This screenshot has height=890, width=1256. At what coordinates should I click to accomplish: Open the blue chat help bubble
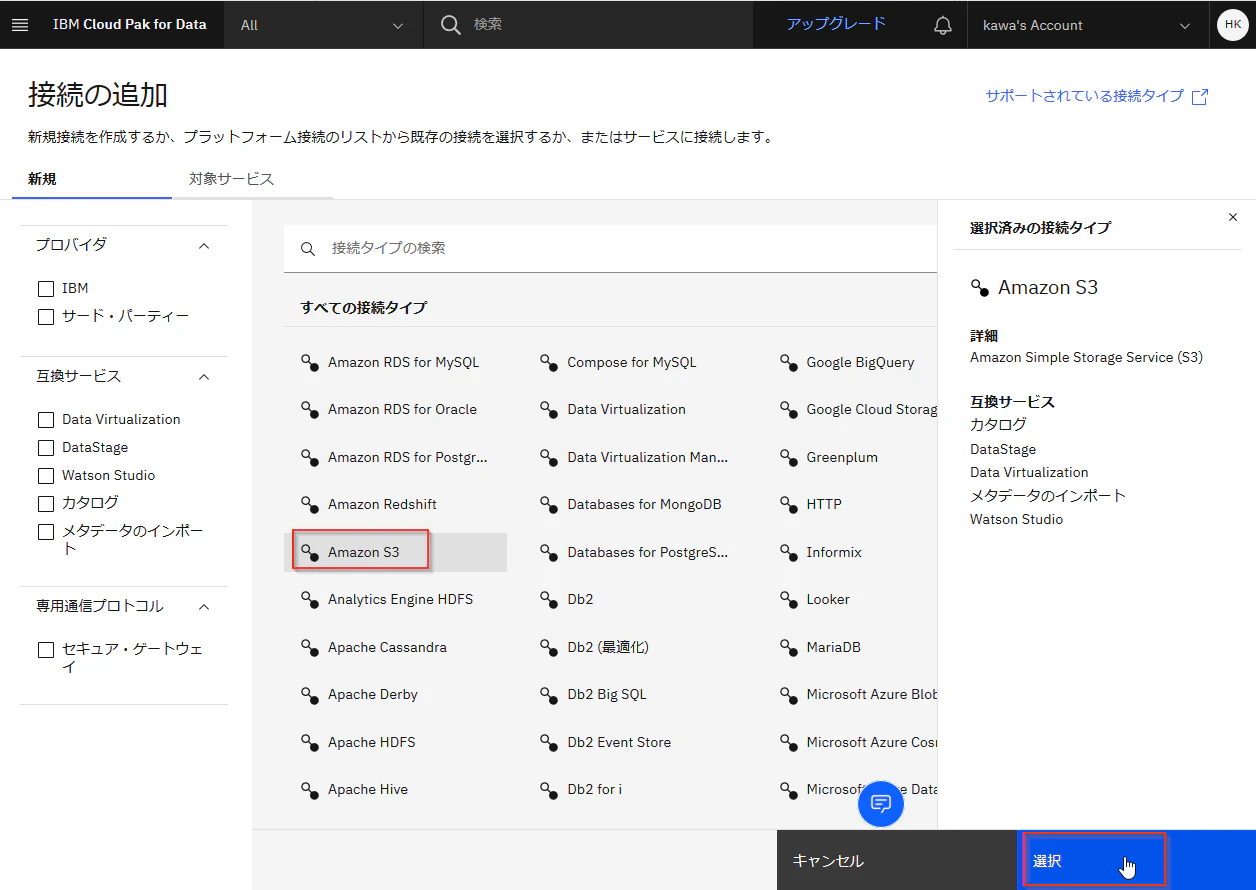coord(881,803)
